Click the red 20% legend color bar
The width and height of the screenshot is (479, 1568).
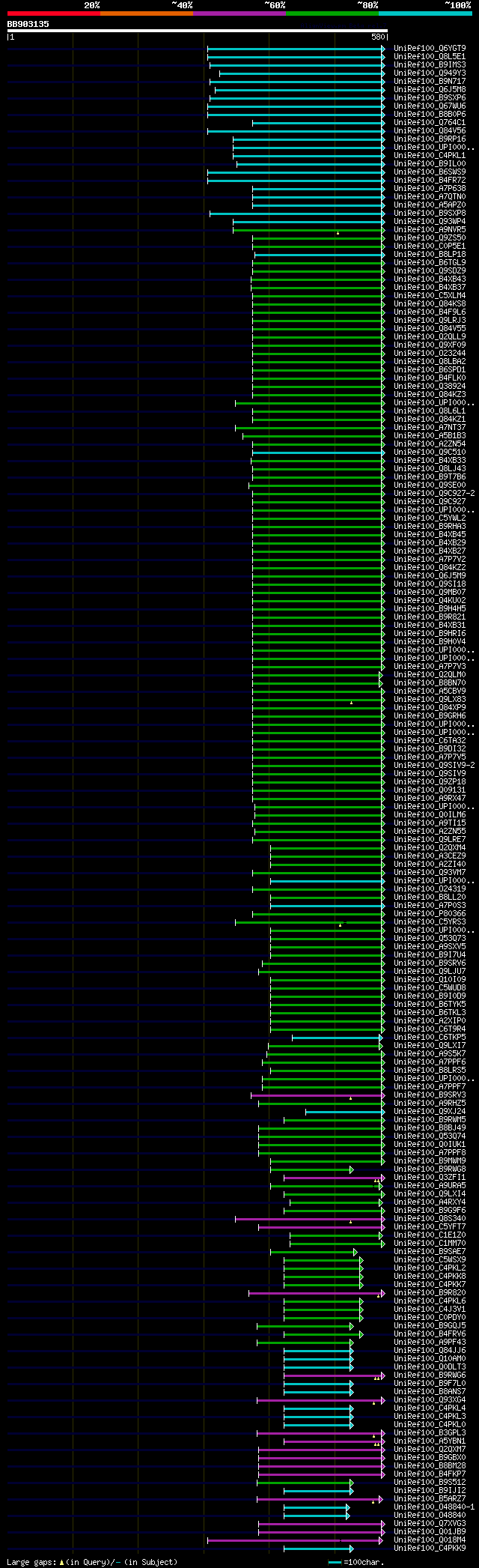point(54,13)
